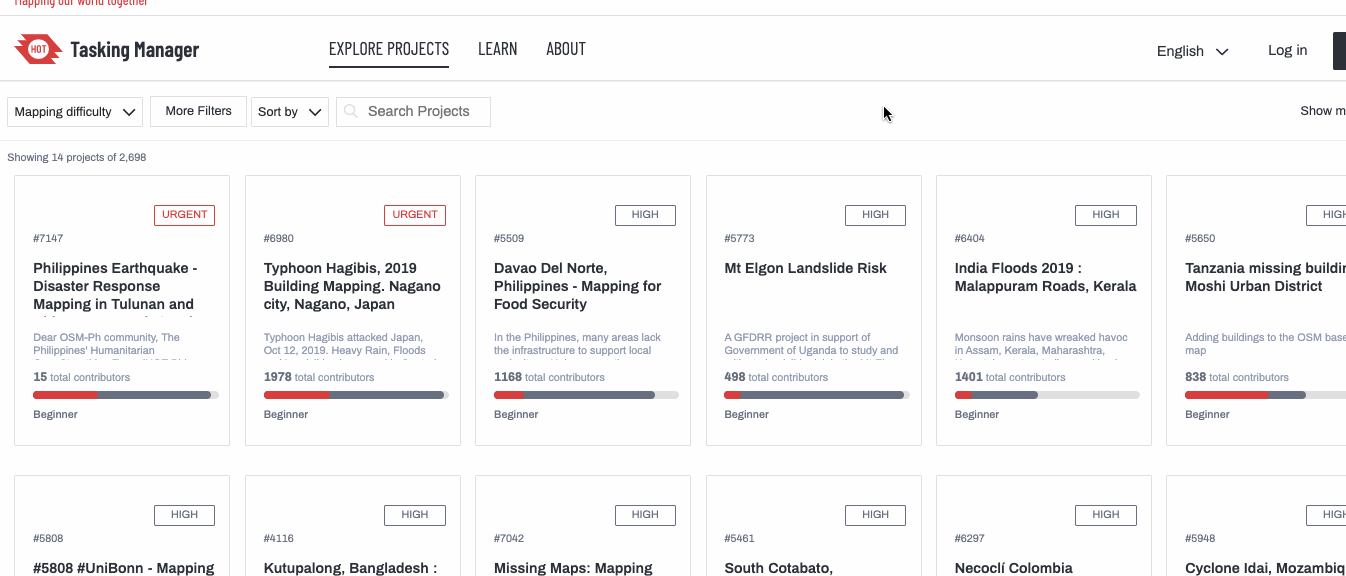Open More Filters

pos(198,111)
